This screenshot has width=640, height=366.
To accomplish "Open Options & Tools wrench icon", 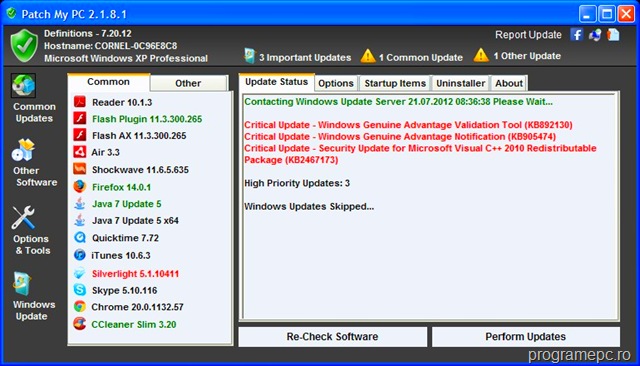I will [x=23, y=217].
